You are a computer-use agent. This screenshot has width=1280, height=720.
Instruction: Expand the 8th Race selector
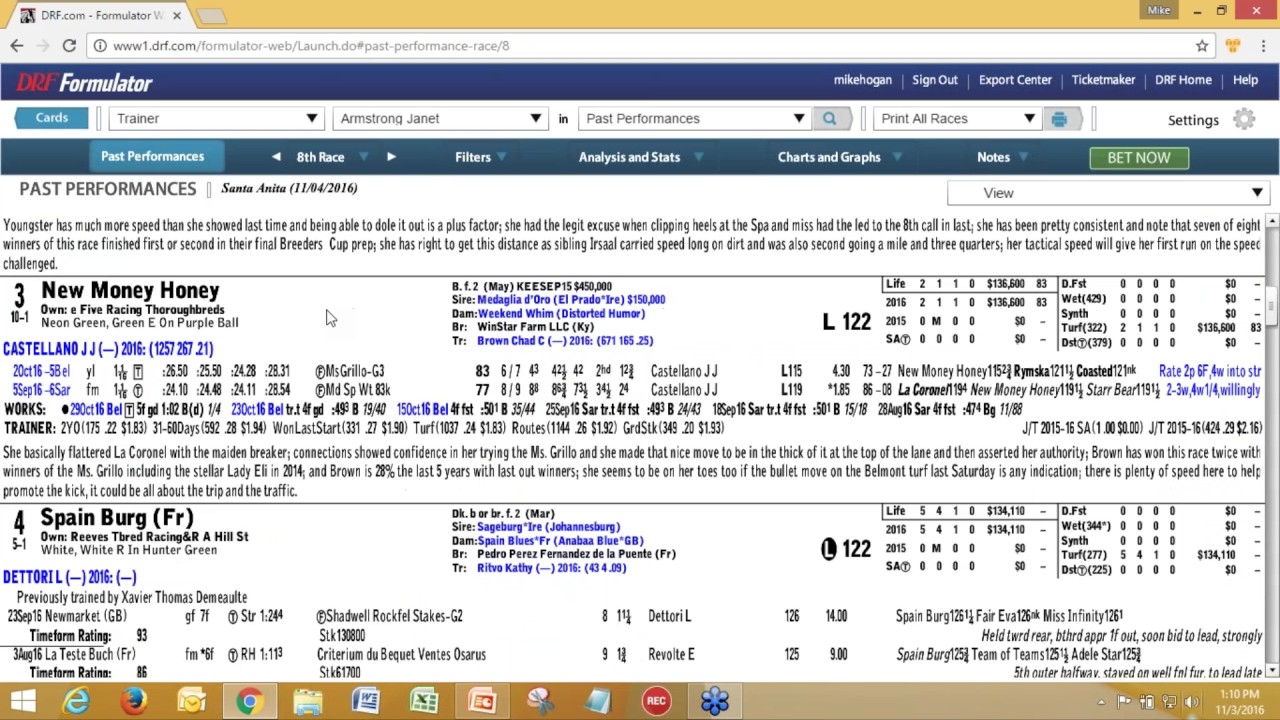(333, 157)
